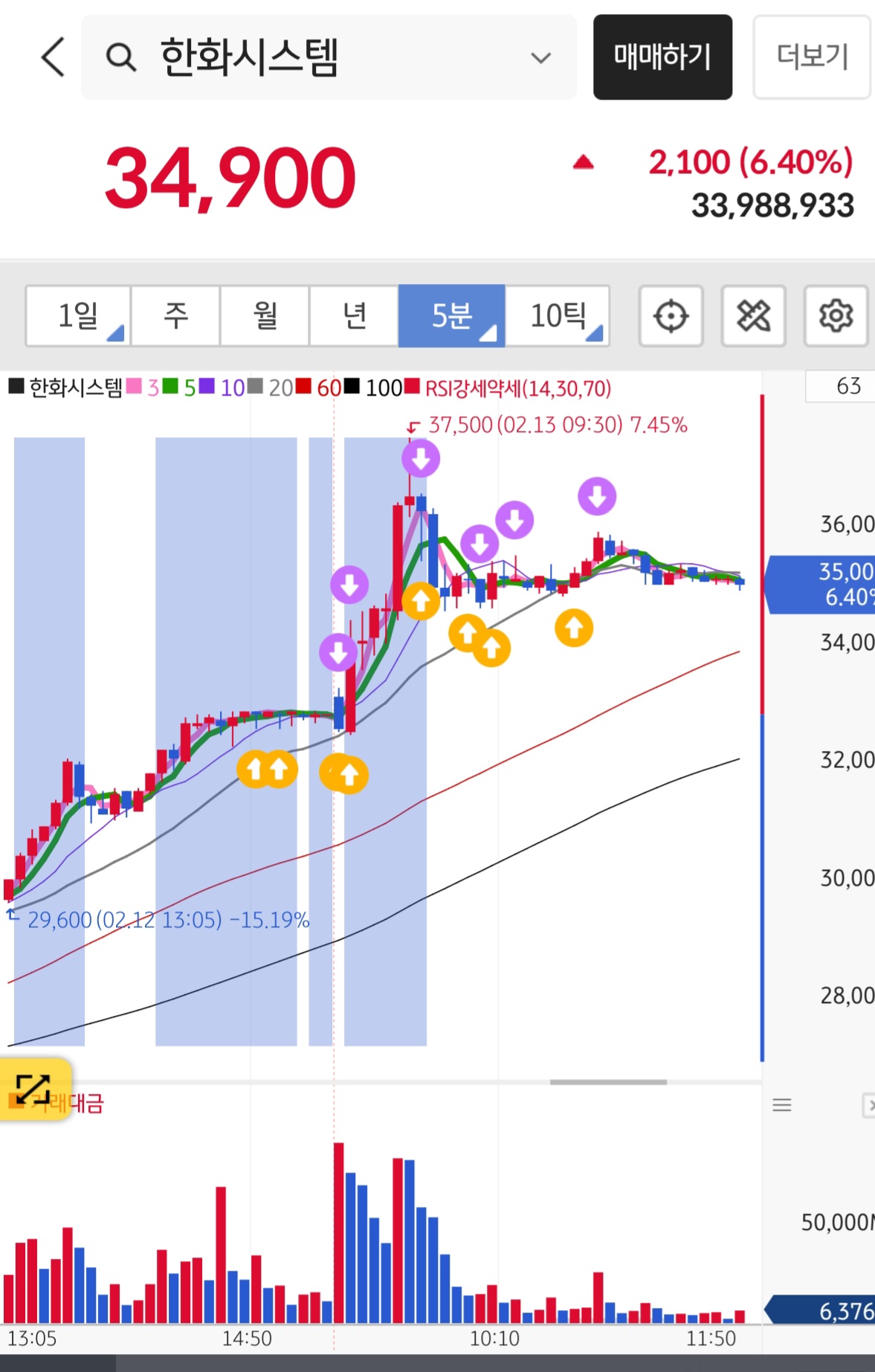The width and height of the screenshot is (875, 1372).
Task: Open the 1일 tab's period dropdown corner
Action: tap(116, 333)
